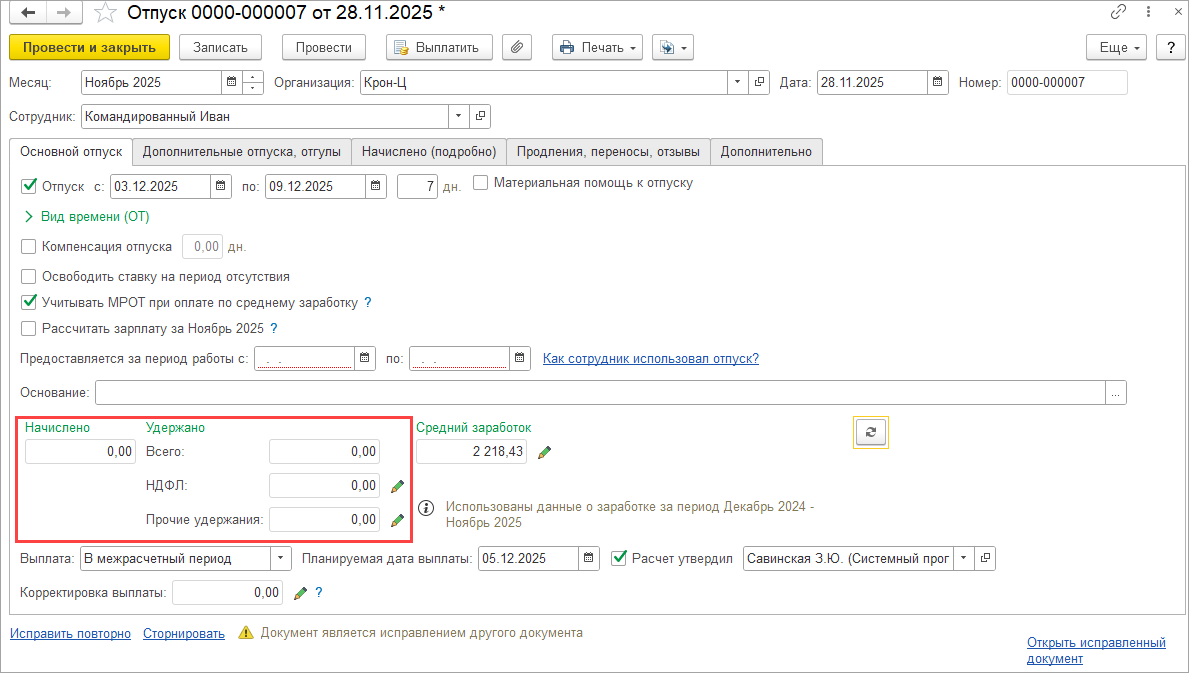Open the Выплата dropdown list
Viewport: 1189px width, 673px height.
(281, 558)
